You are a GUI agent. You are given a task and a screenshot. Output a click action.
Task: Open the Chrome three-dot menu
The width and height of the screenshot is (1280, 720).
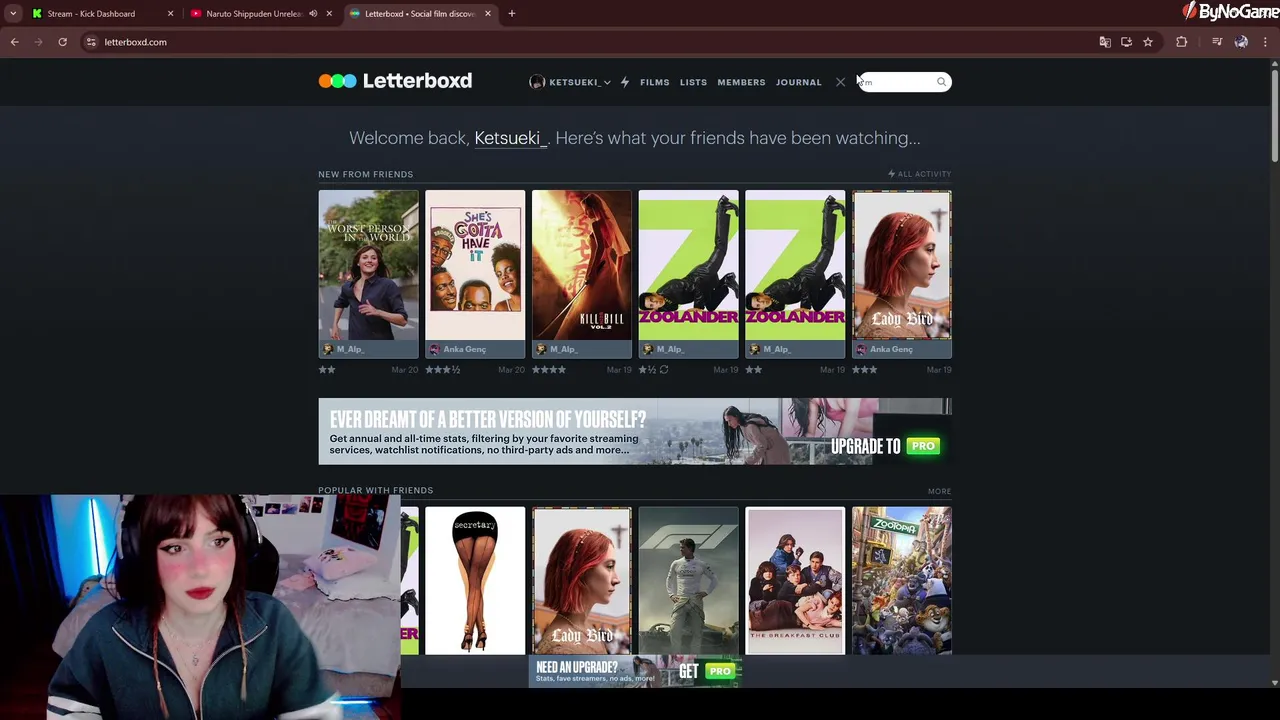click(1265, 42)
